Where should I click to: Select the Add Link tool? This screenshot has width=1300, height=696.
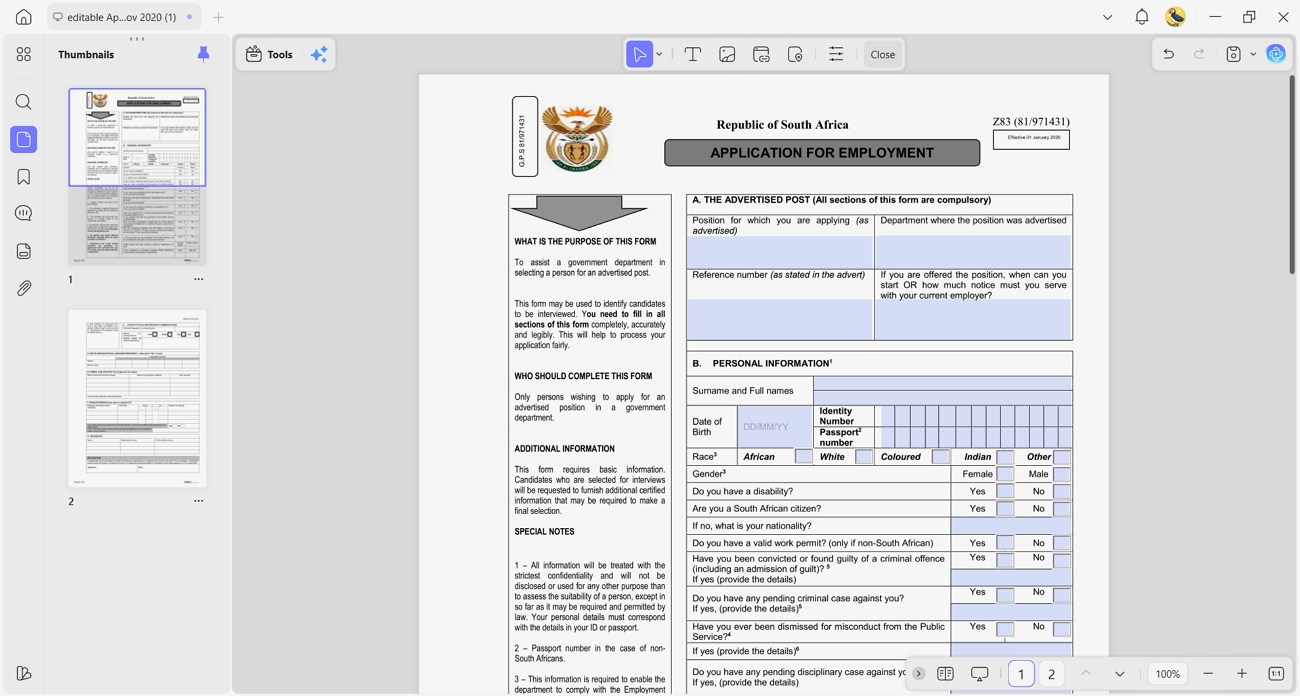coord(761,55)
